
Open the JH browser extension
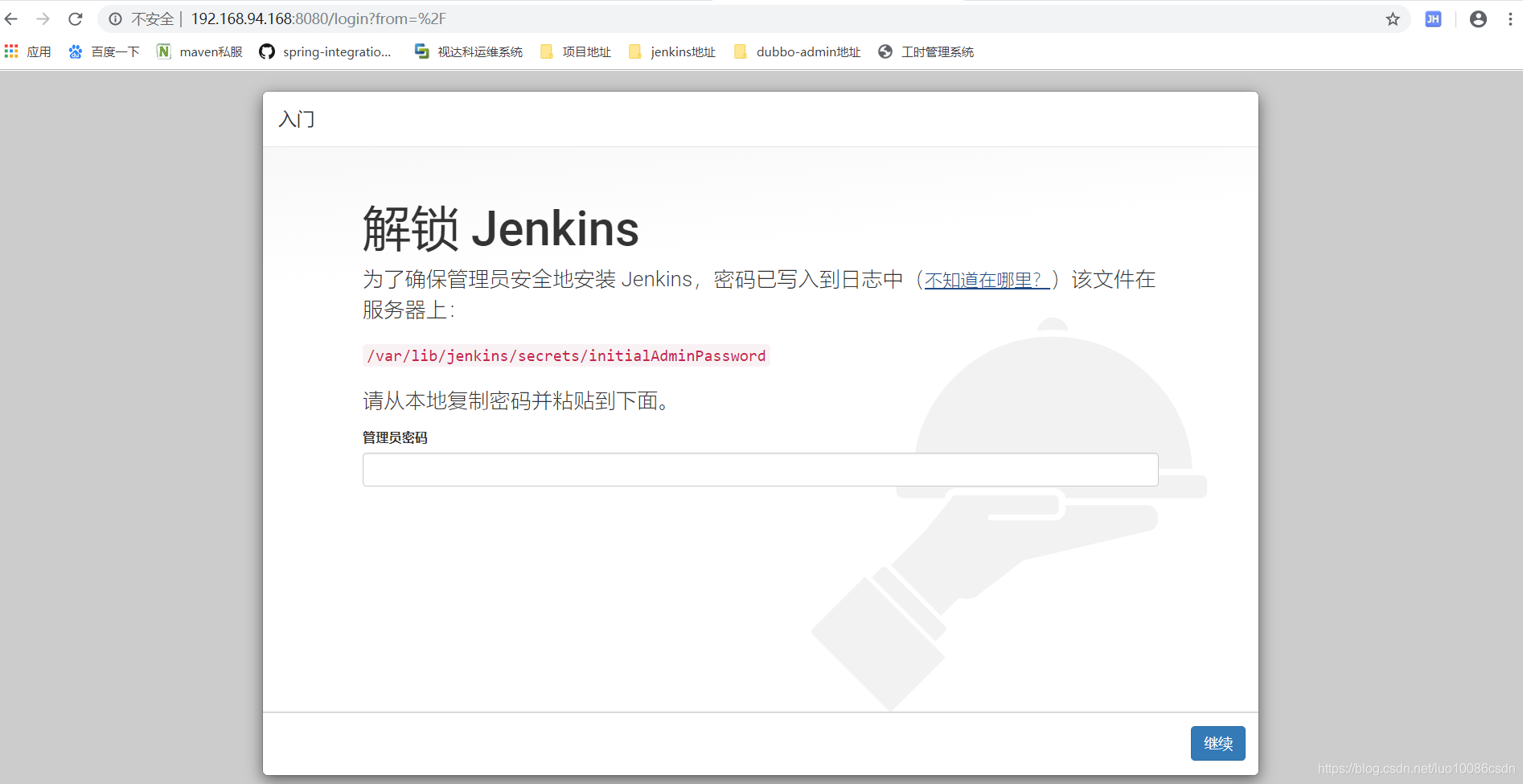point(1433,18)
